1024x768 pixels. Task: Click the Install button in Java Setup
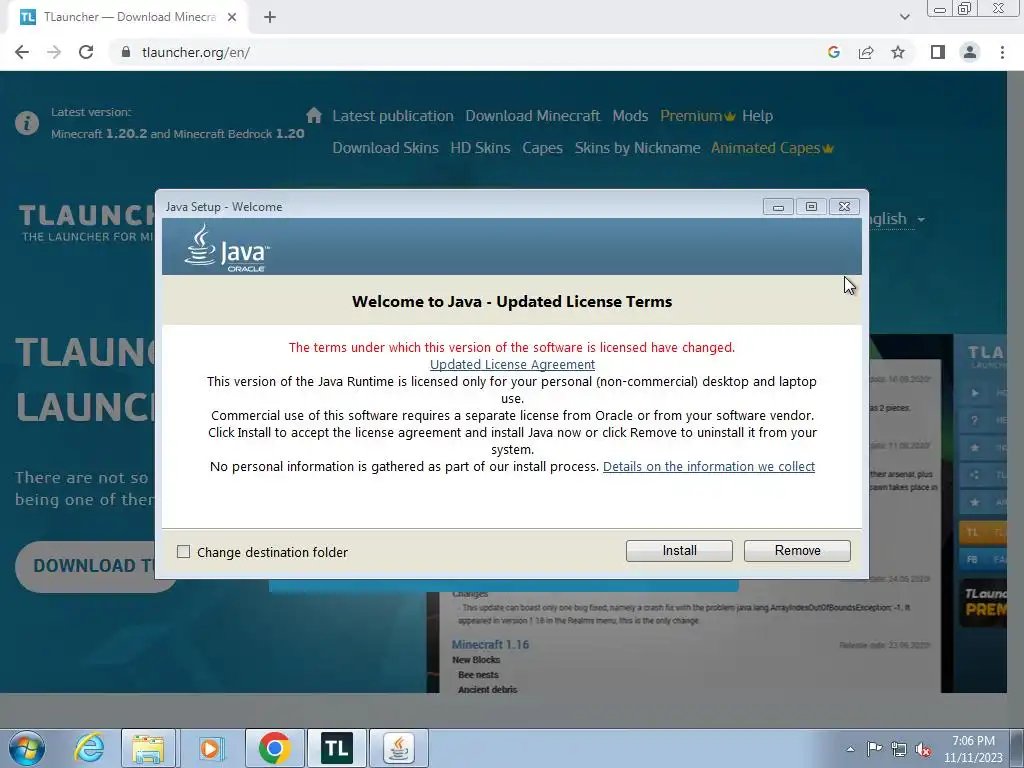pyautogui.click(x=679, y=551)
